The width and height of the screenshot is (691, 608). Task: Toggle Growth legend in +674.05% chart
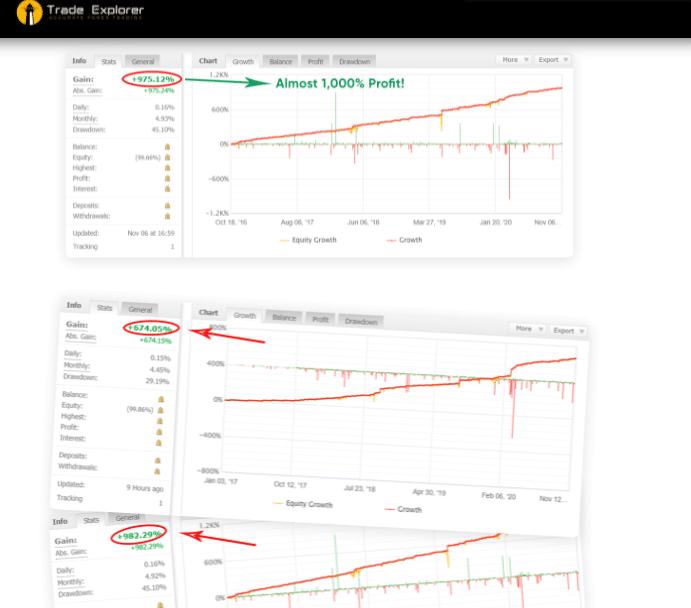tap(403, 509)
